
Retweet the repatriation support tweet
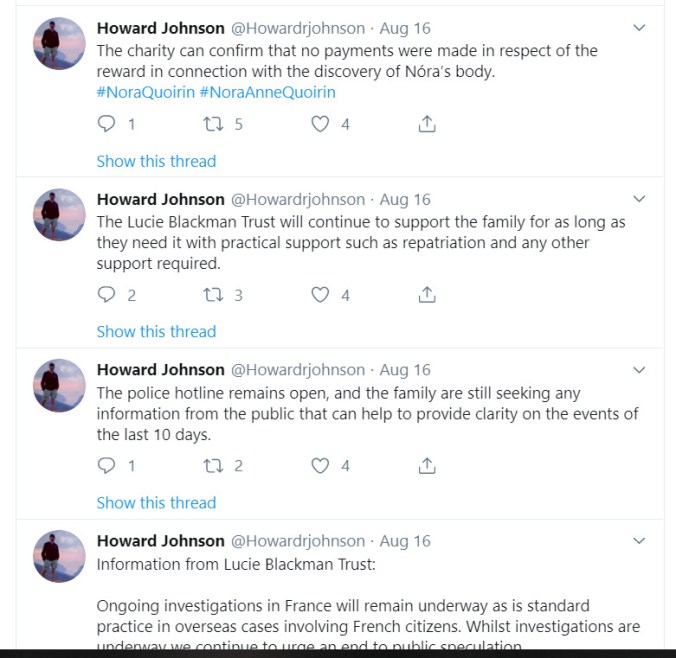pos(212,295)
